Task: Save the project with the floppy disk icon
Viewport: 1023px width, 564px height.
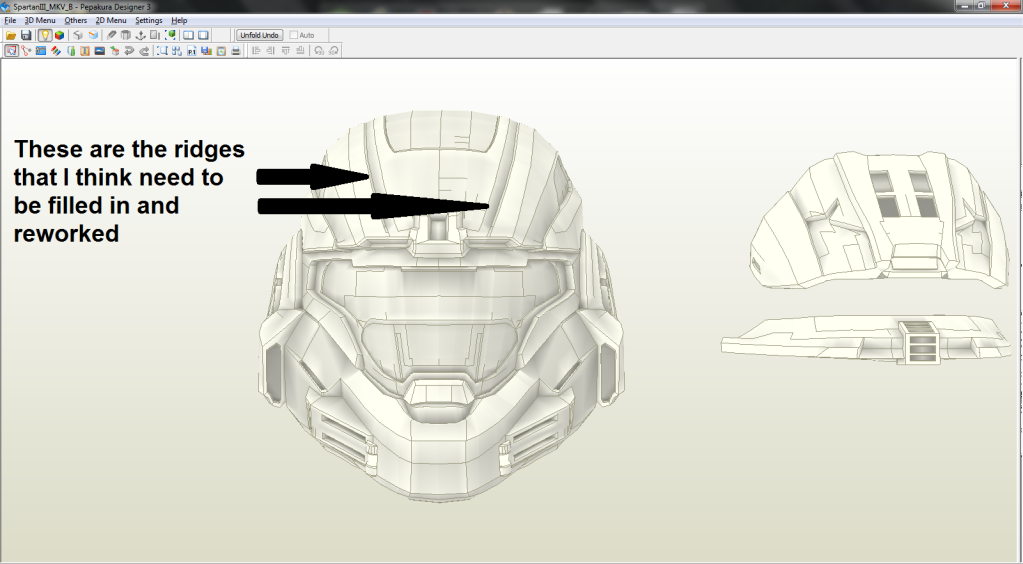Action: (x=26, y=35)
